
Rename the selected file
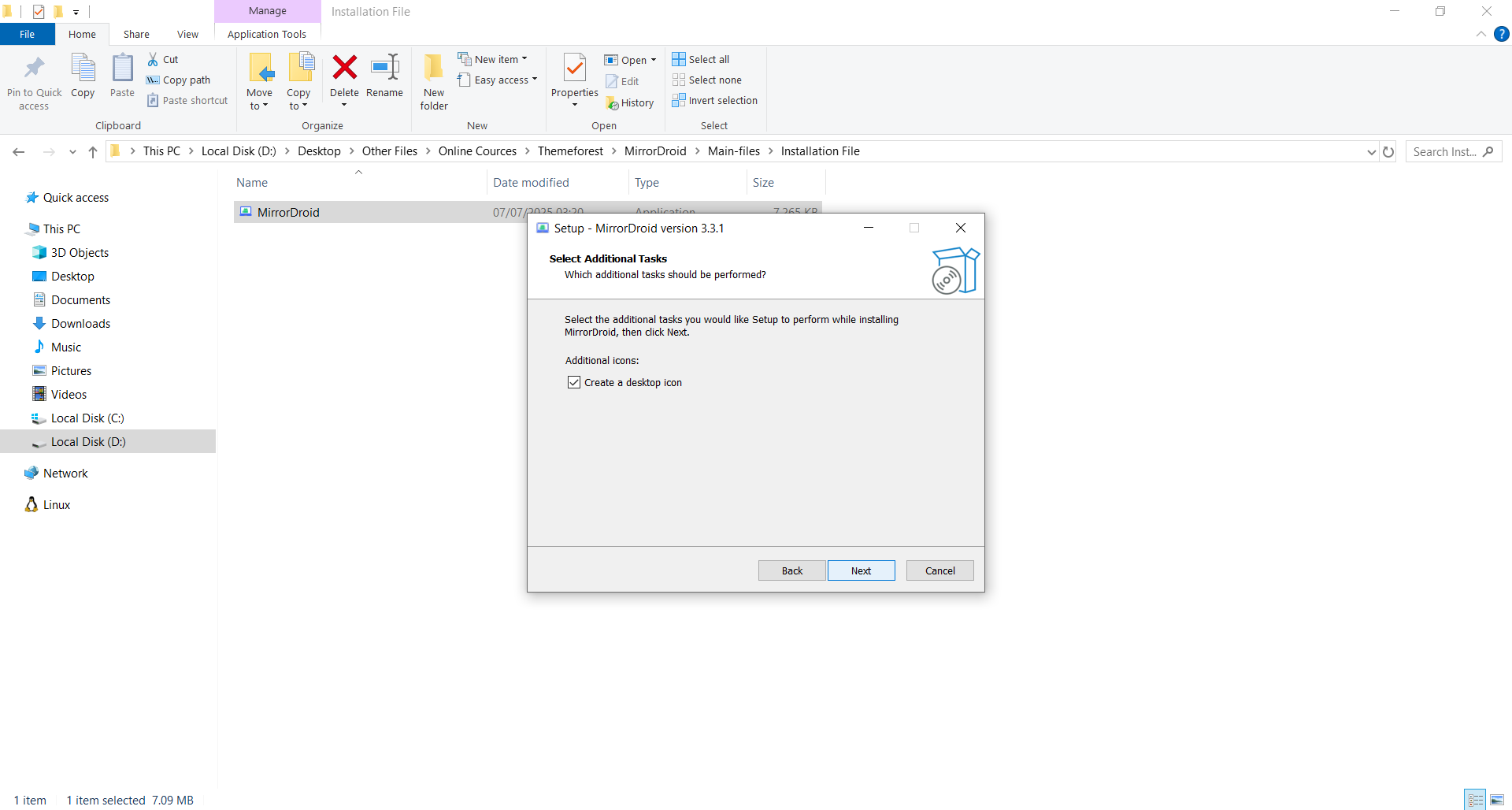384,76
